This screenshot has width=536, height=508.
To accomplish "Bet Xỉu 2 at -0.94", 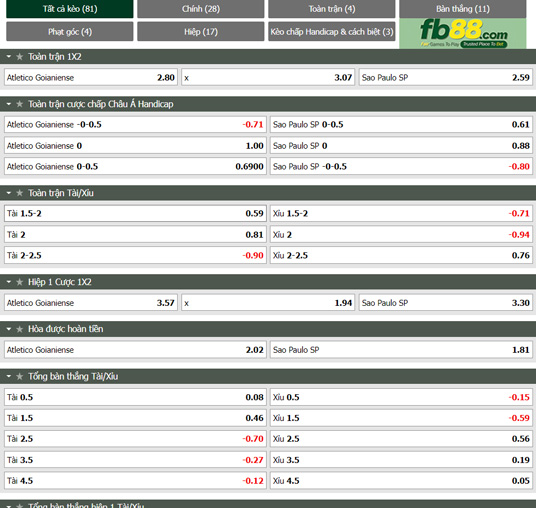I will click(x=401, y=235).
